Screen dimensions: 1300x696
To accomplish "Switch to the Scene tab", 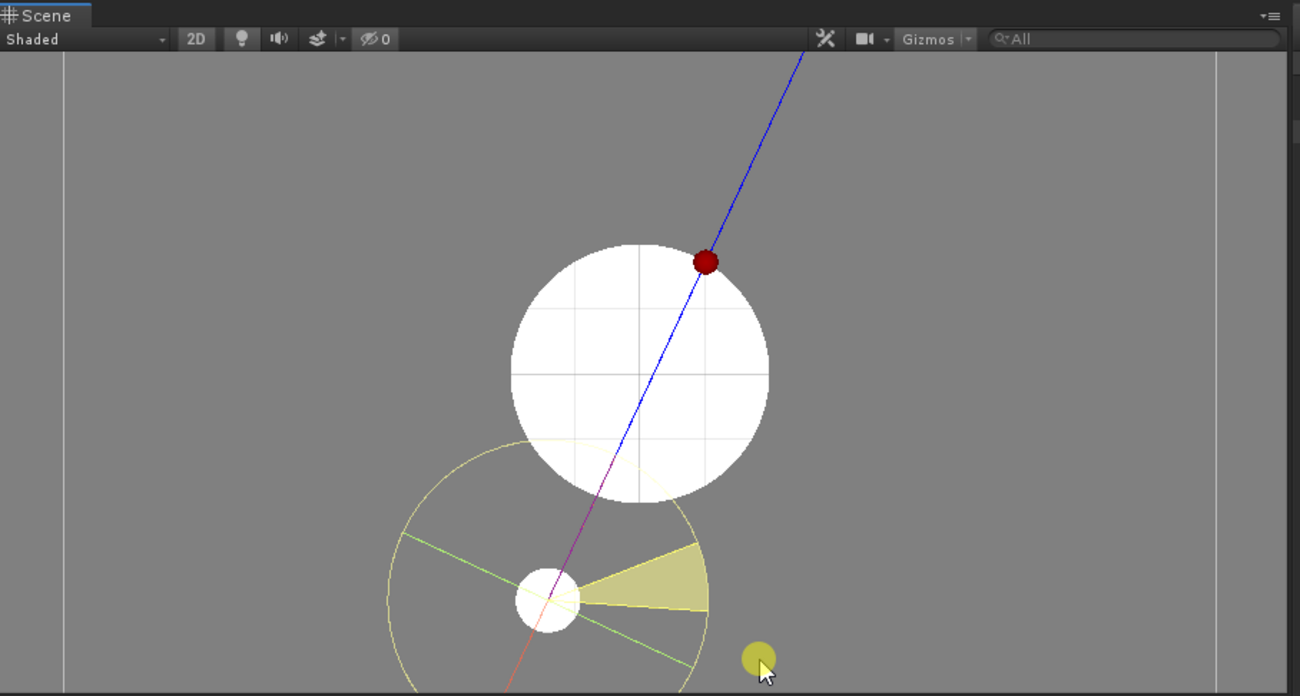I will point(45,15).
